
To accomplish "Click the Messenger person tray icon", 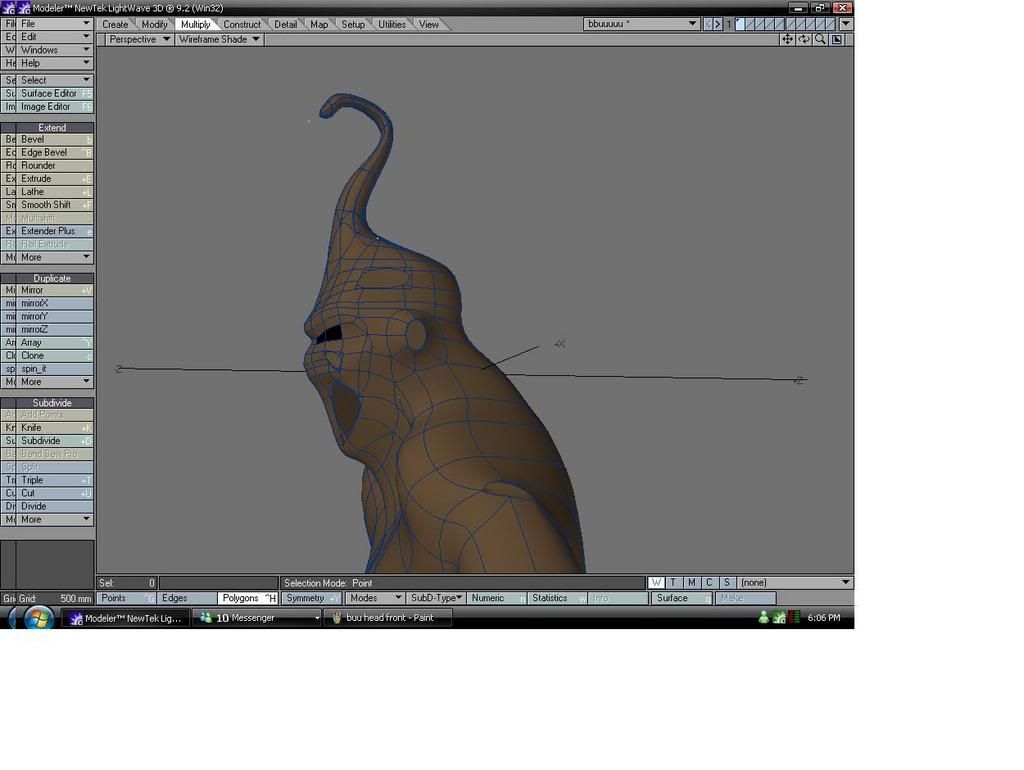I will click(763, 617).
